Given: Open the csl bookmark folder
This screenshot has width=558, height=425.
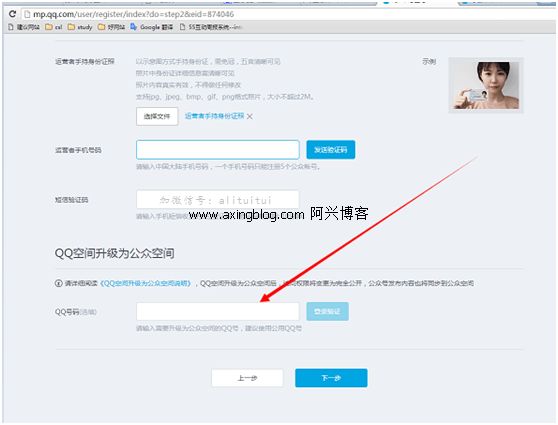Looking at the screenshot, I should pyautogui.click(x=54, y=27).
